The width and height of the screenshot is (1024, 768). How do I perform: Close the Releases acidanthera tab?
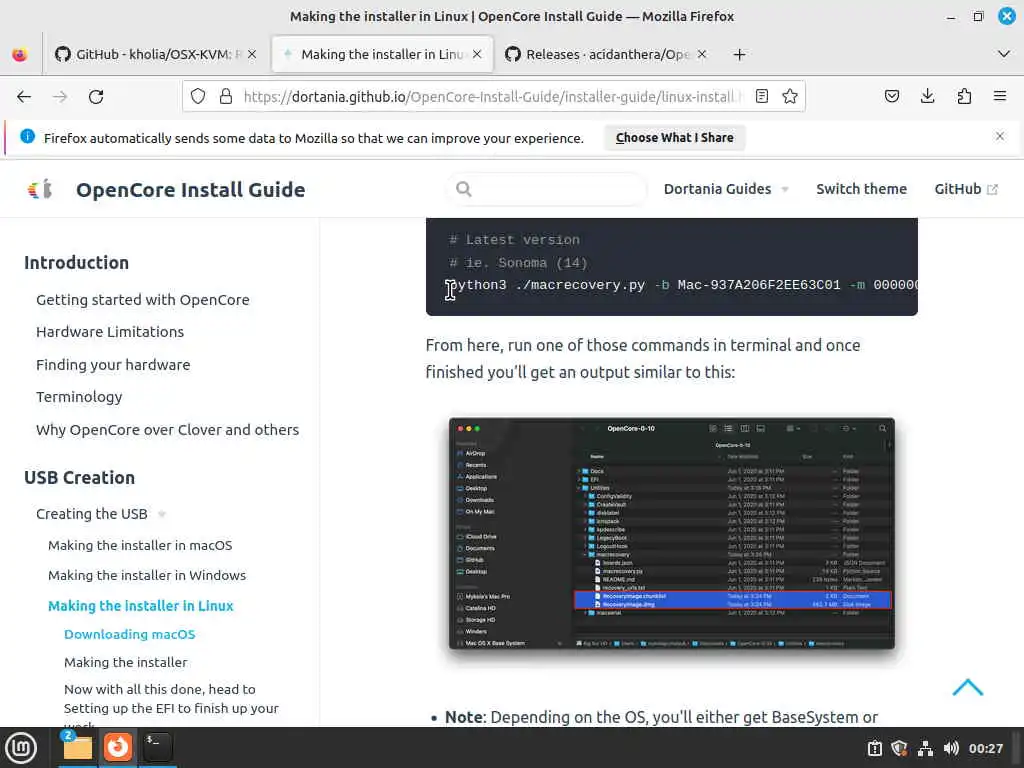(702, 54)
